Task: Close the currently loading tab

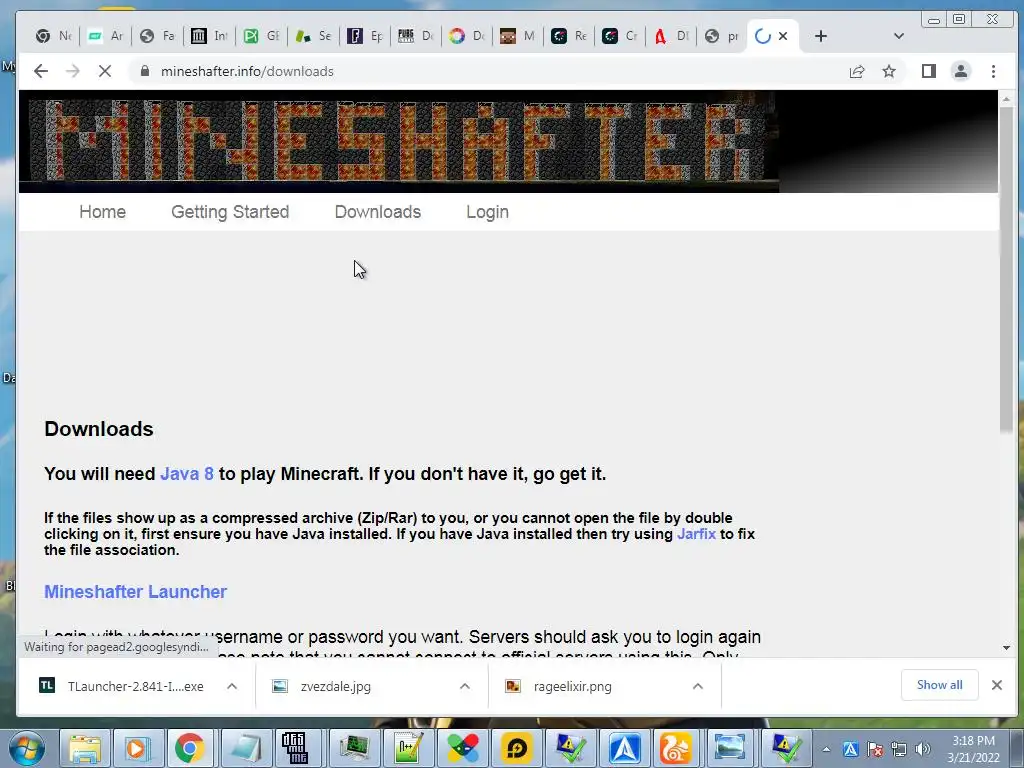Action: click(x=783, y=36)
